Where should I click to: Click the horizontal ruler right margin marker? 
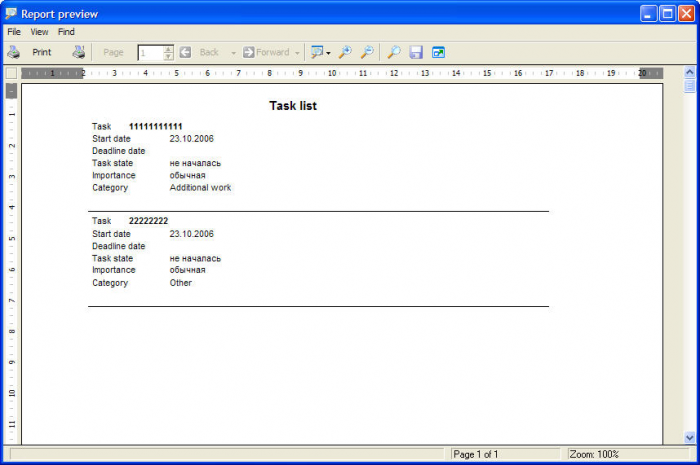coord(651,73)
